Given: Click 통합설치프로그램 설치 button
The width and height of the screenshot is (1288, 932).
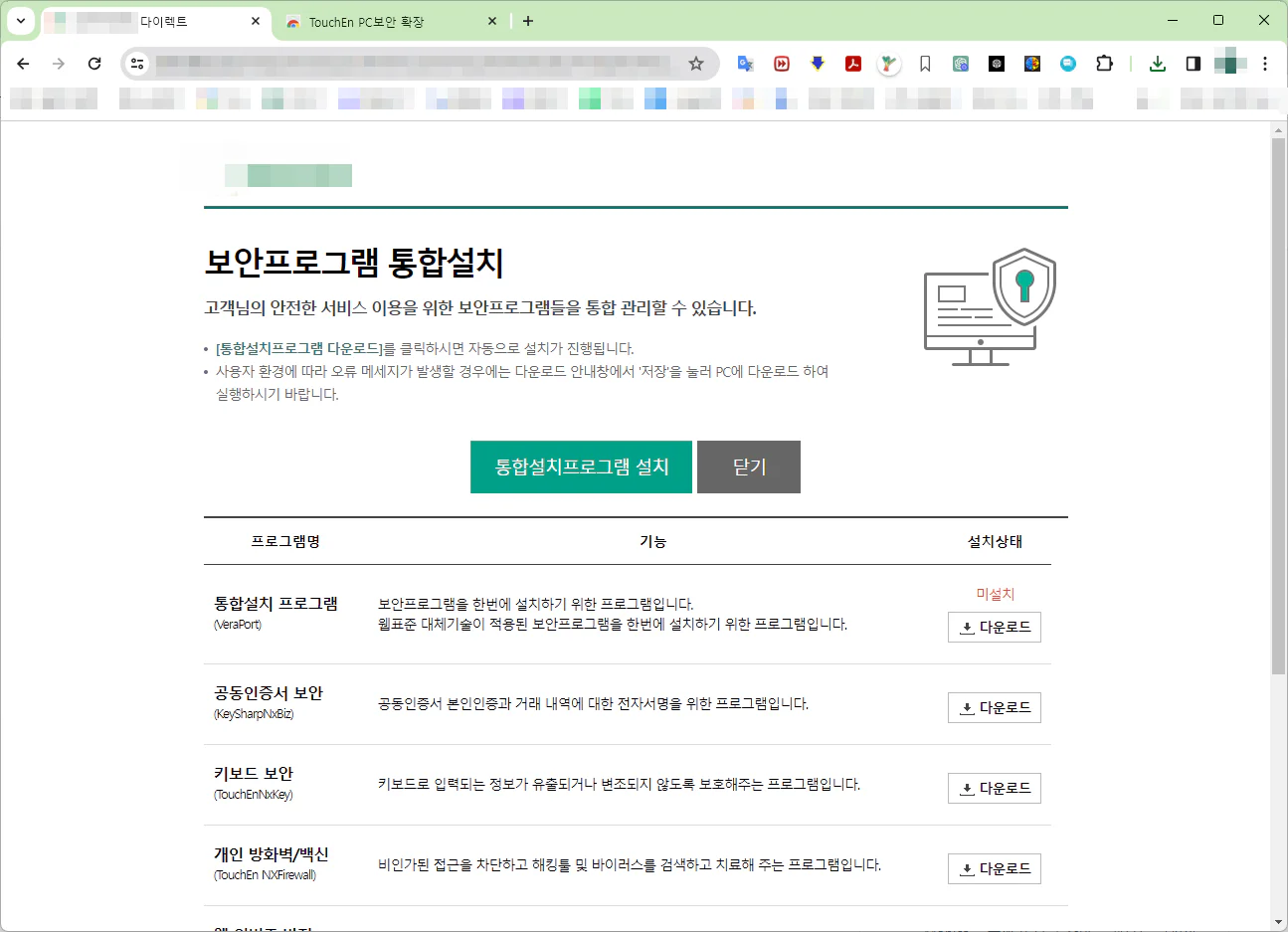Looking at the screenshot, I should coord(581,467).
